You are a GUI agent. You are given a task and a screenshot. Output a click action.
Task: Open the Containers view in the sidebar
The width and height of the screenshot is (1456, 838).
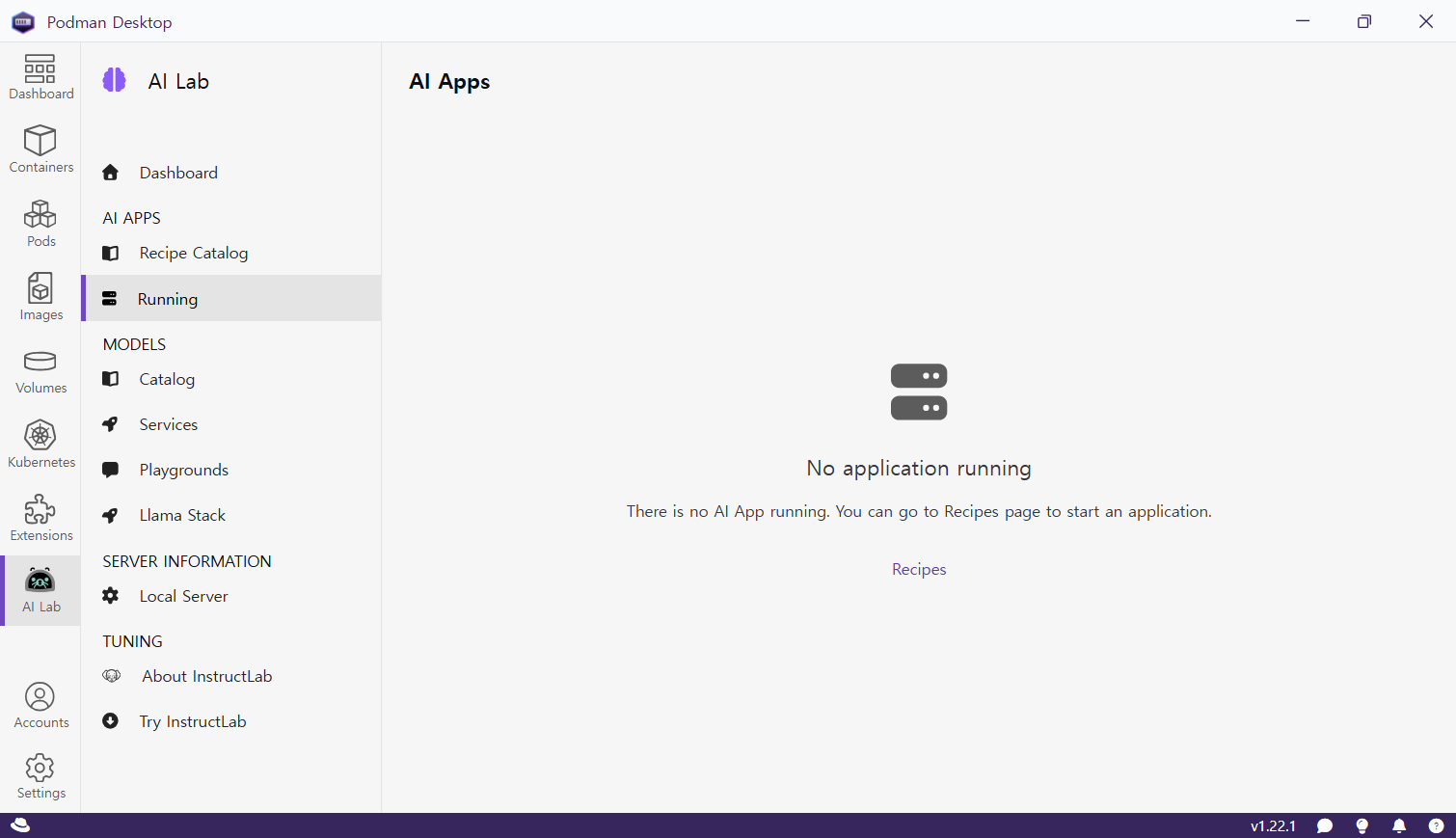40,149
